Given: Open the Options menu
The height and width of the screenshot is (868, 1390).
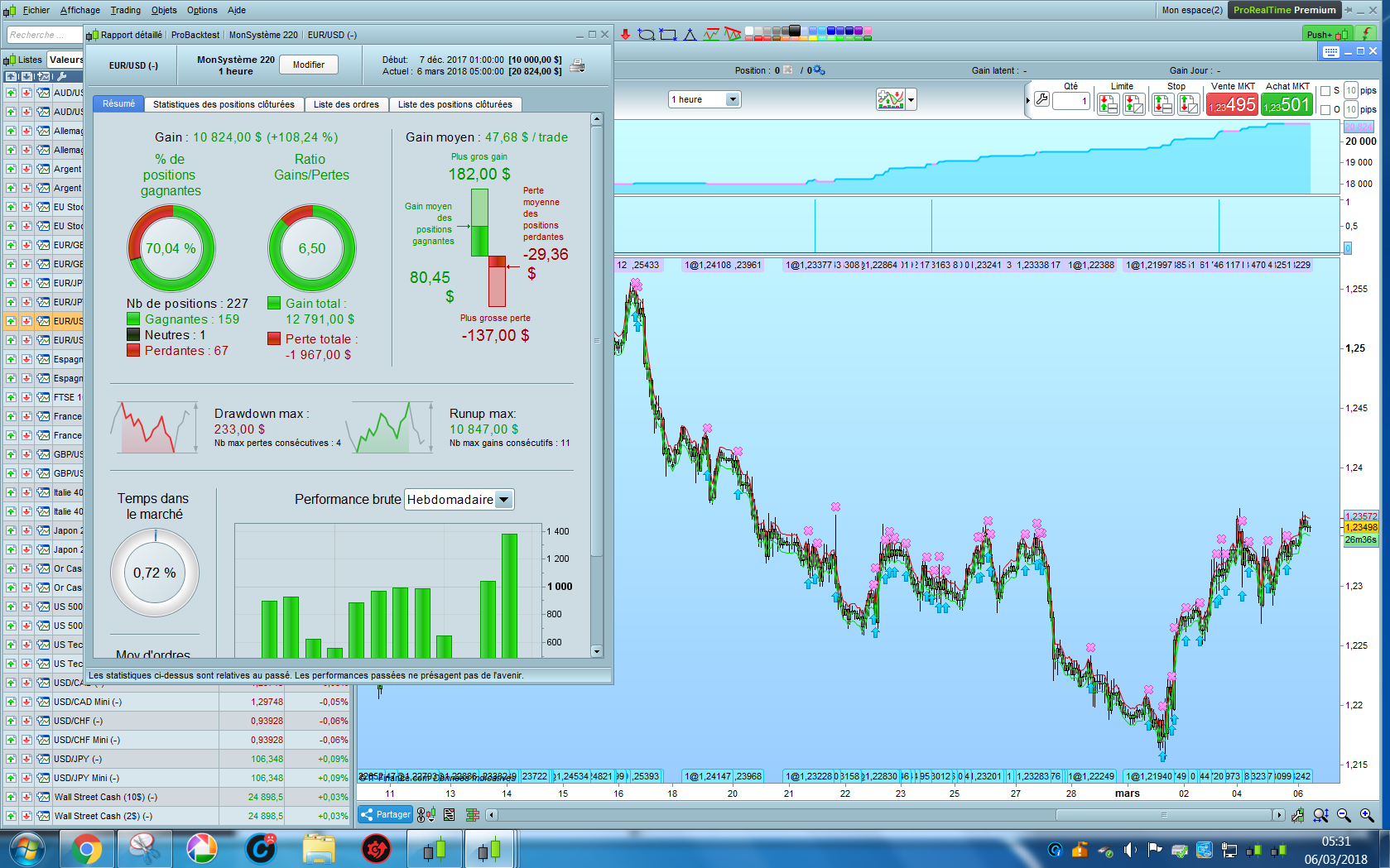Looking at the screenshot, I should [x=202, y=10].
